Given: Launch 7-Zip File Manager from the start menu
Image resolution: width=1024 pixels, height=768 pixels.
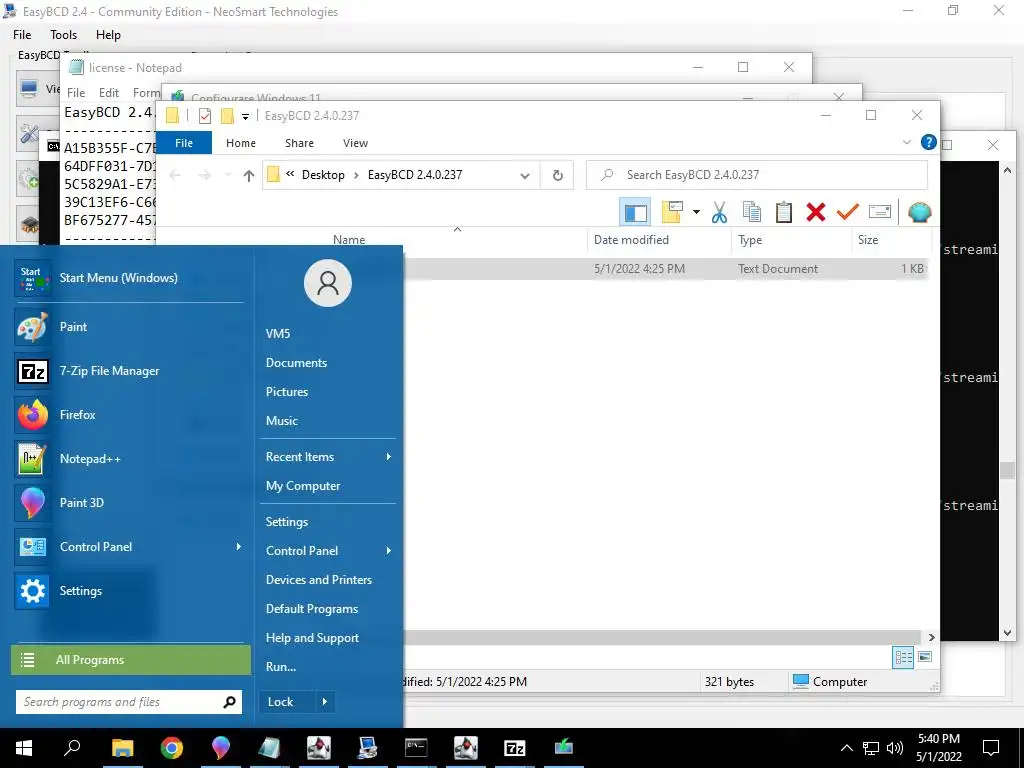Looking at the screenshot, I should pyautogui.click(x=129, y=371).
